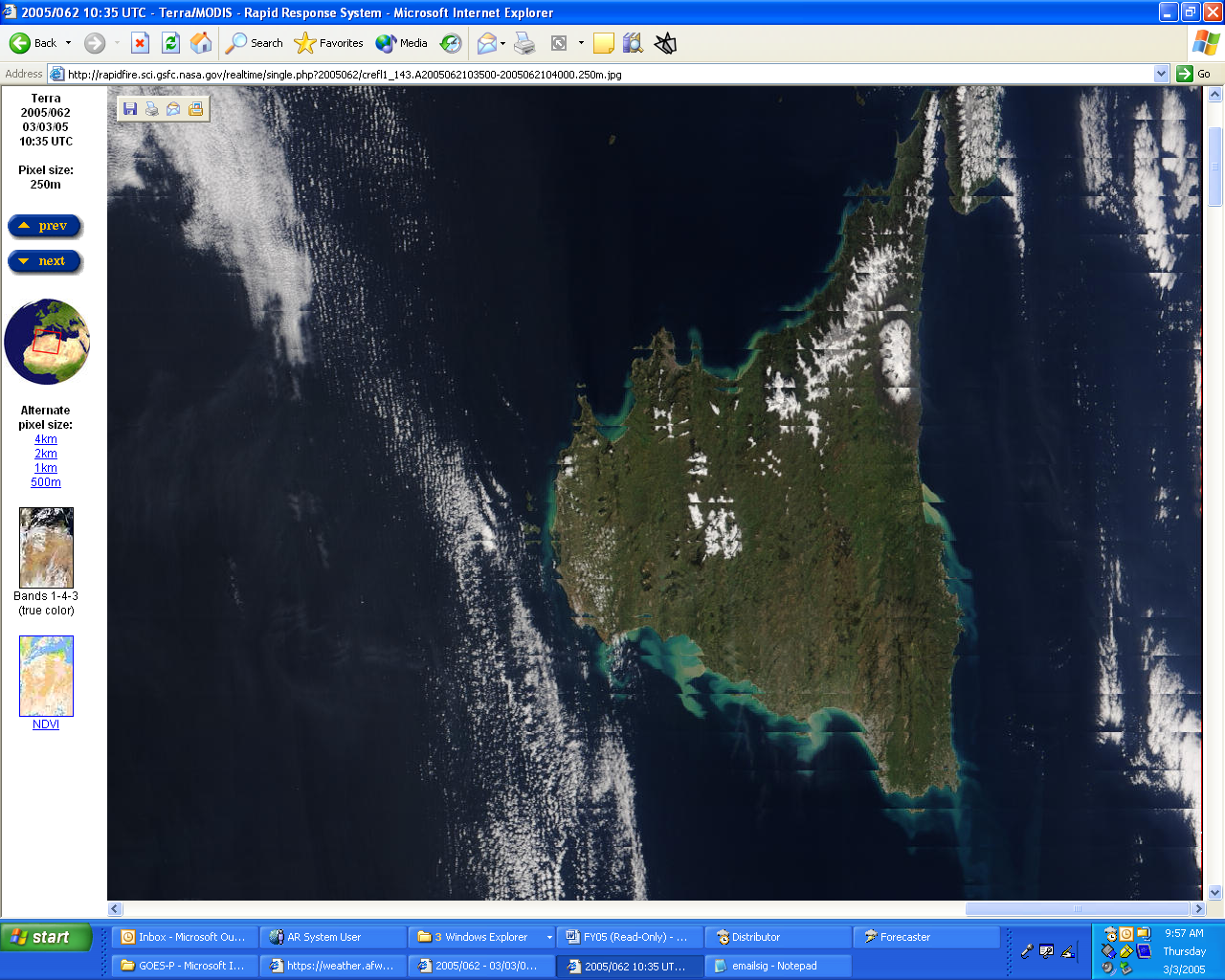Open My Pictures from the image toolbar
This screenshot has height=980, width=1225.
point(196,109)
